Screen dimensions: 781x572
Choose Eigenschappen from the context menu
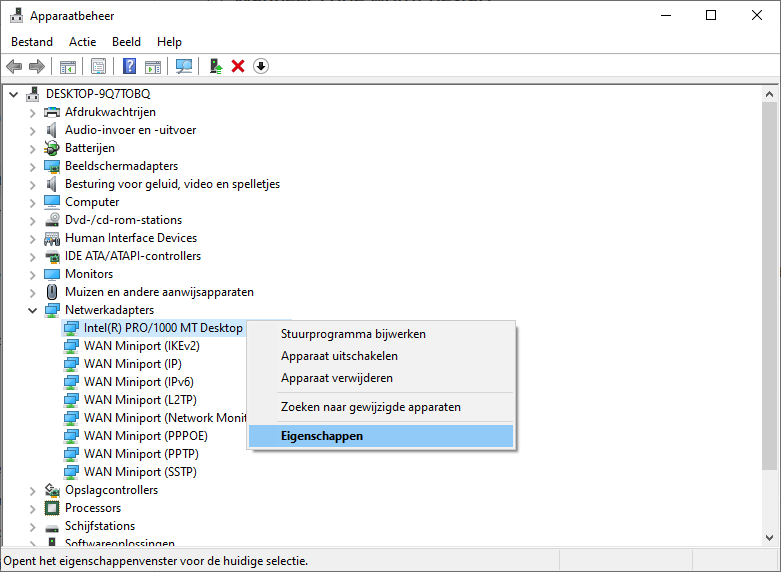click(322, 436)
